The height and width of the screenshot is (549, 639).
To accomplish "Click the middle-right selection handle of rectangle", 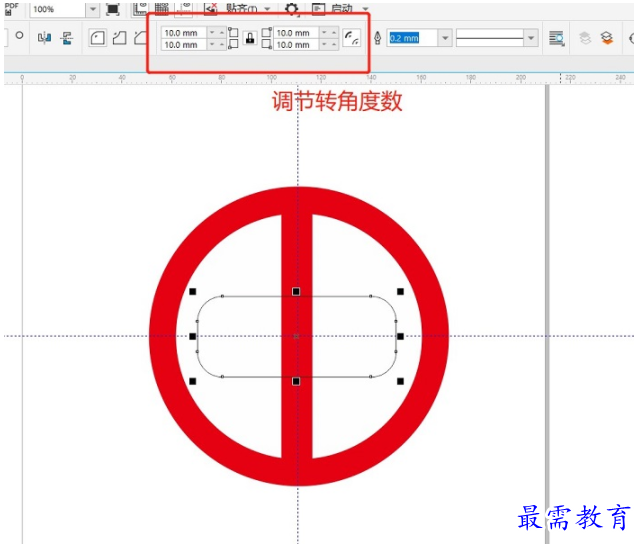I will tap(400, 336).
